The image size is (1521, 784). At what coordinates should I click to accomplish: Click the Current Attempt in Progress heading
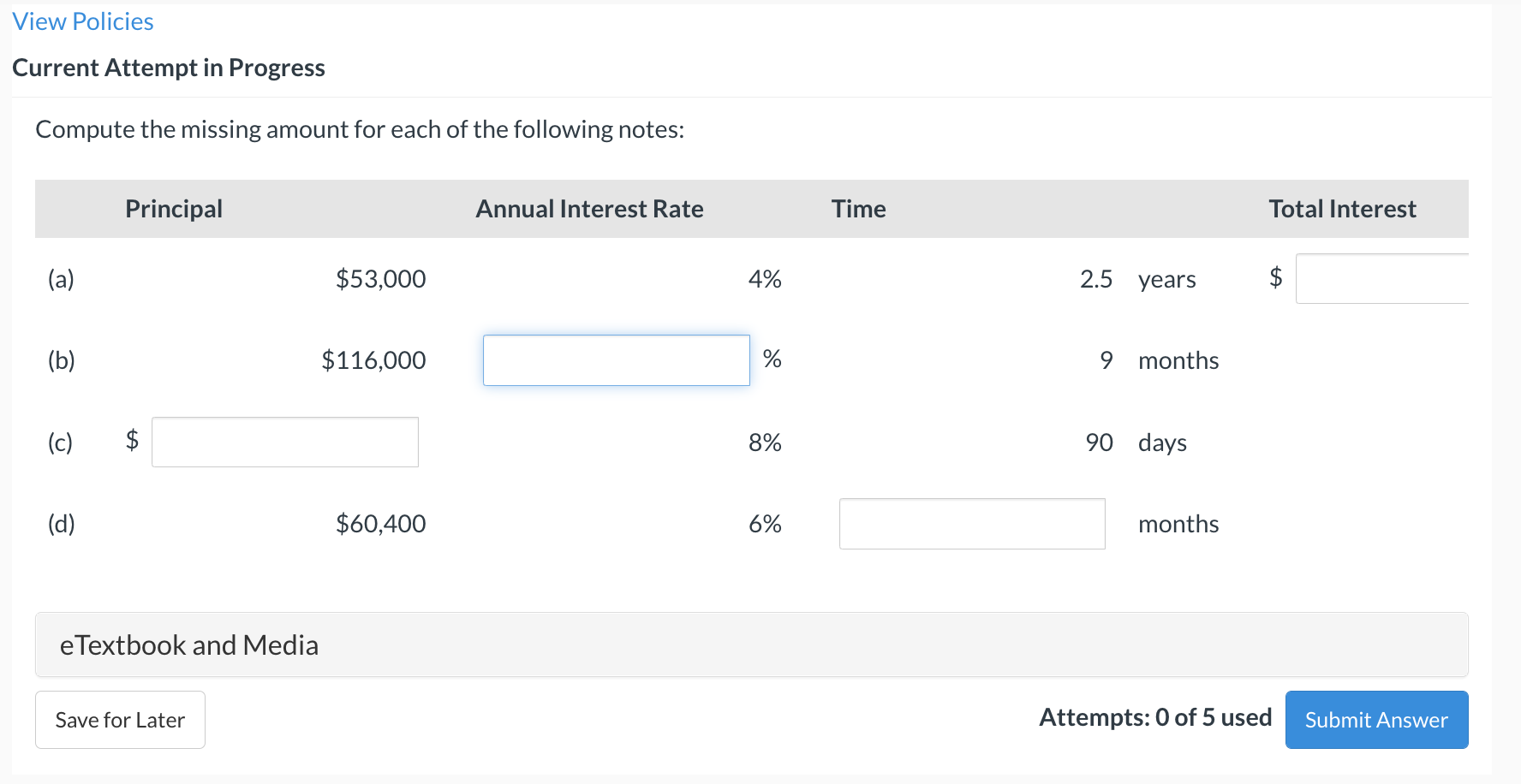pyautogui.click(x=169, y=68)
